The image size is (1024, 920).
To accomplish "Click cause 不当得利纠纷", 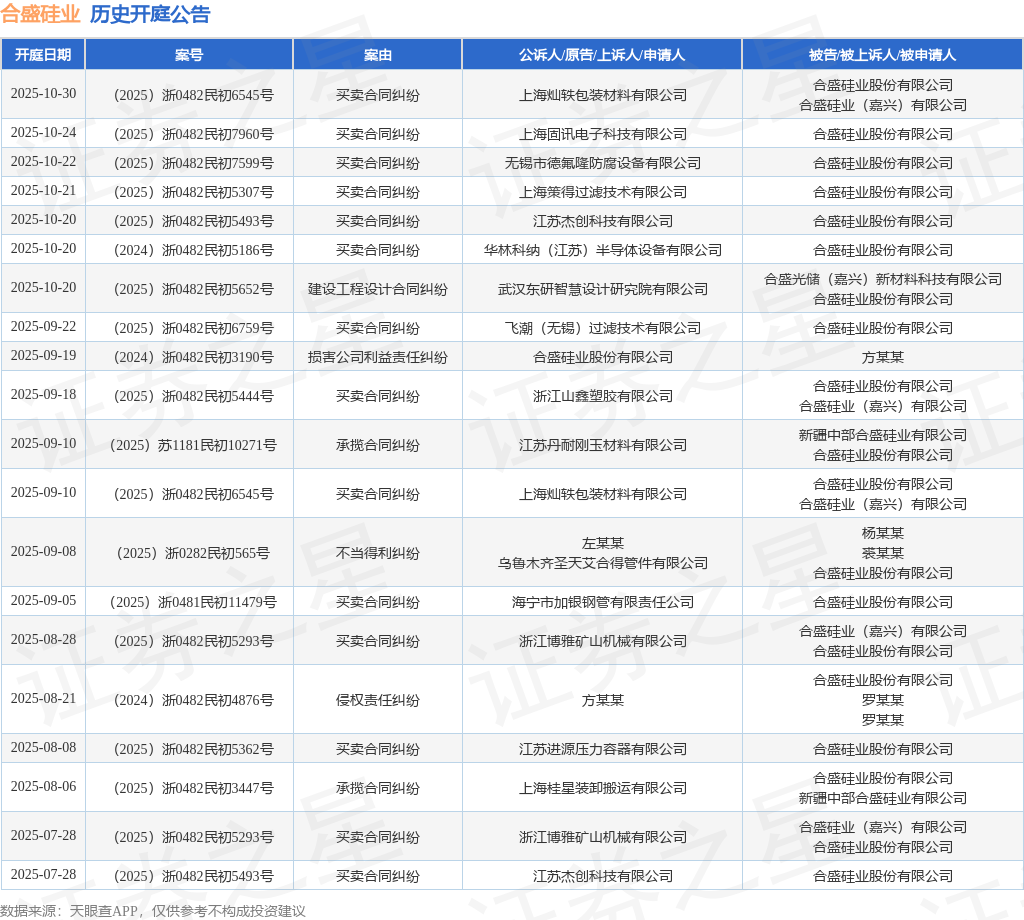I will click(x=377, y=553).
